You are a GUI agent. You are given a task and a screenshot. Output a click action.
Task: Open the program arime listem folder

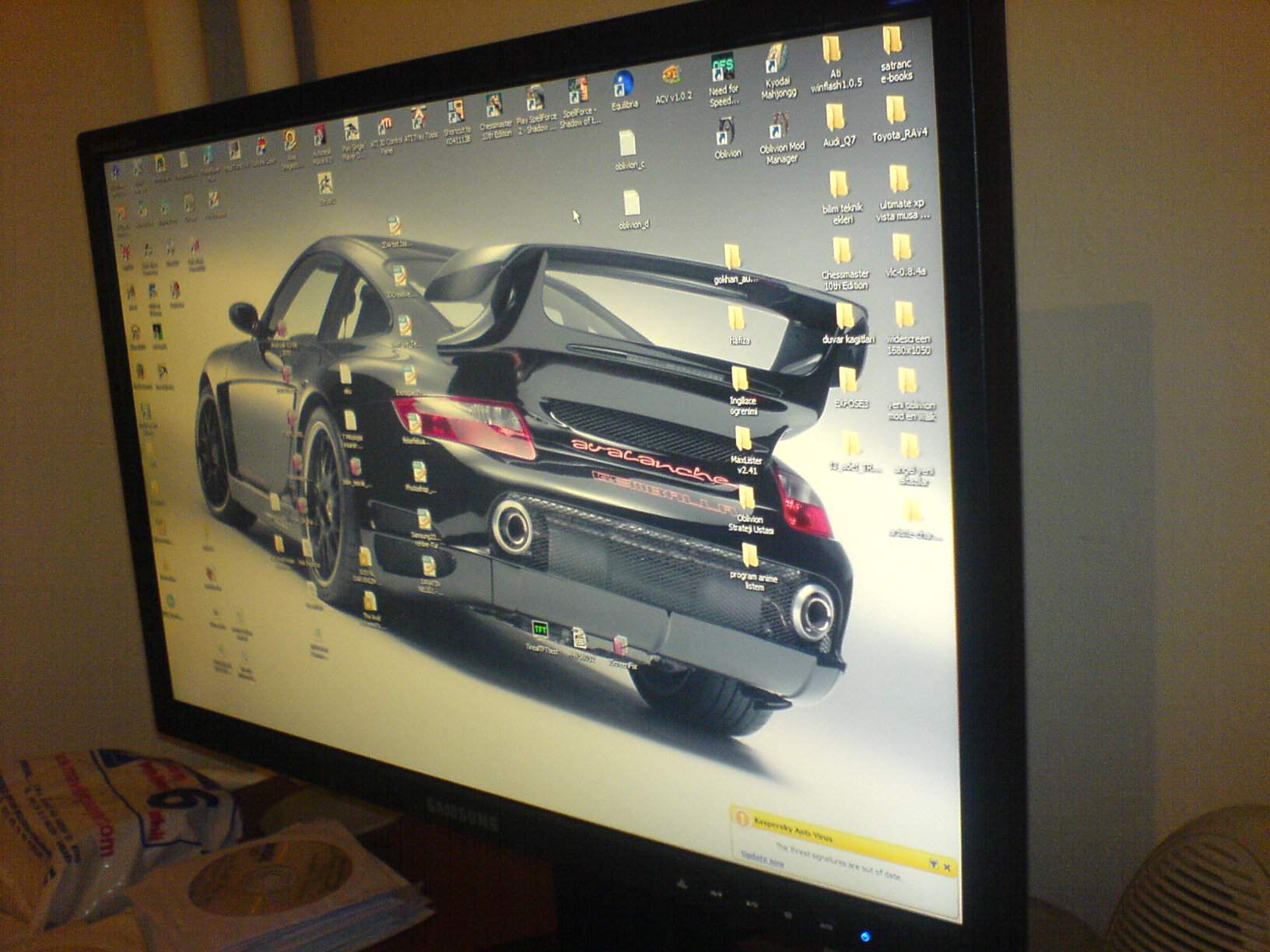point(753,567)
